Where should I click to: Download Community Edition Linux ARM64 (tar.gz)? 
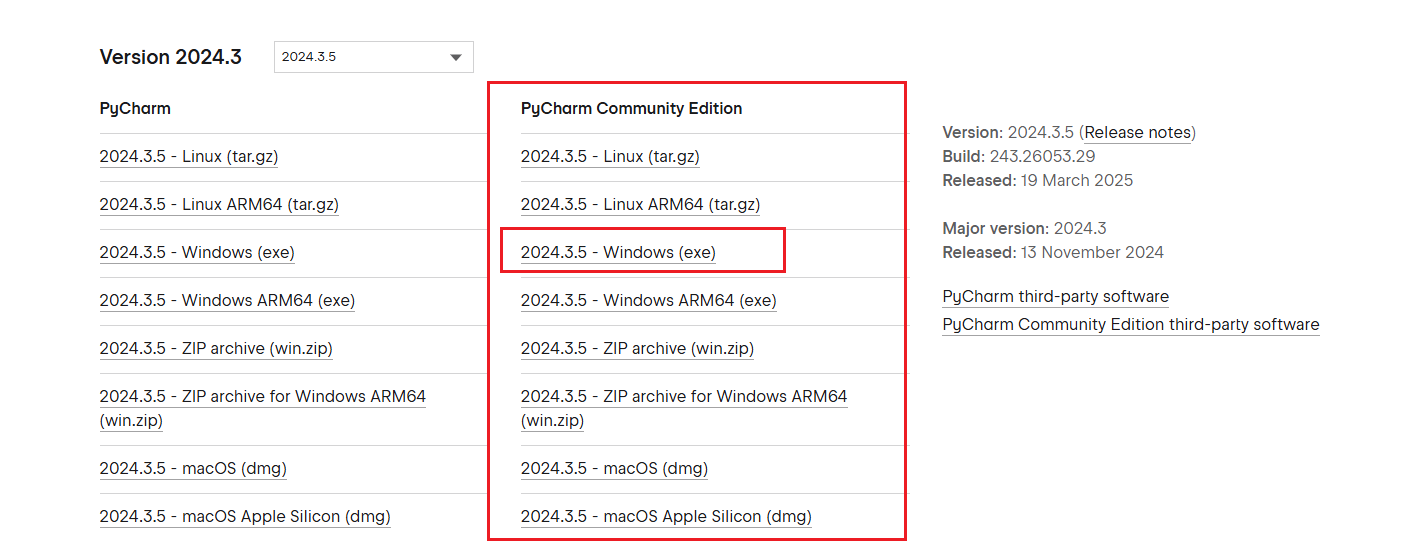click(640, 205)
